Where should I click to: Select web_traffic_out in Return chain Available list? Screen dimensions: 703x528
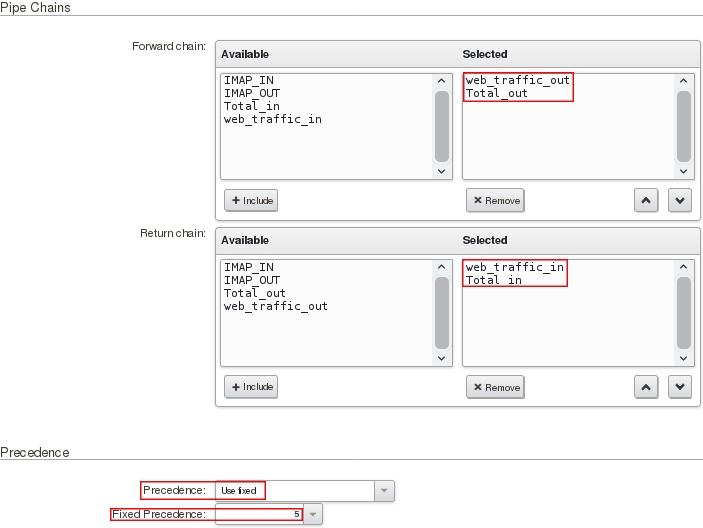(275, 306)
